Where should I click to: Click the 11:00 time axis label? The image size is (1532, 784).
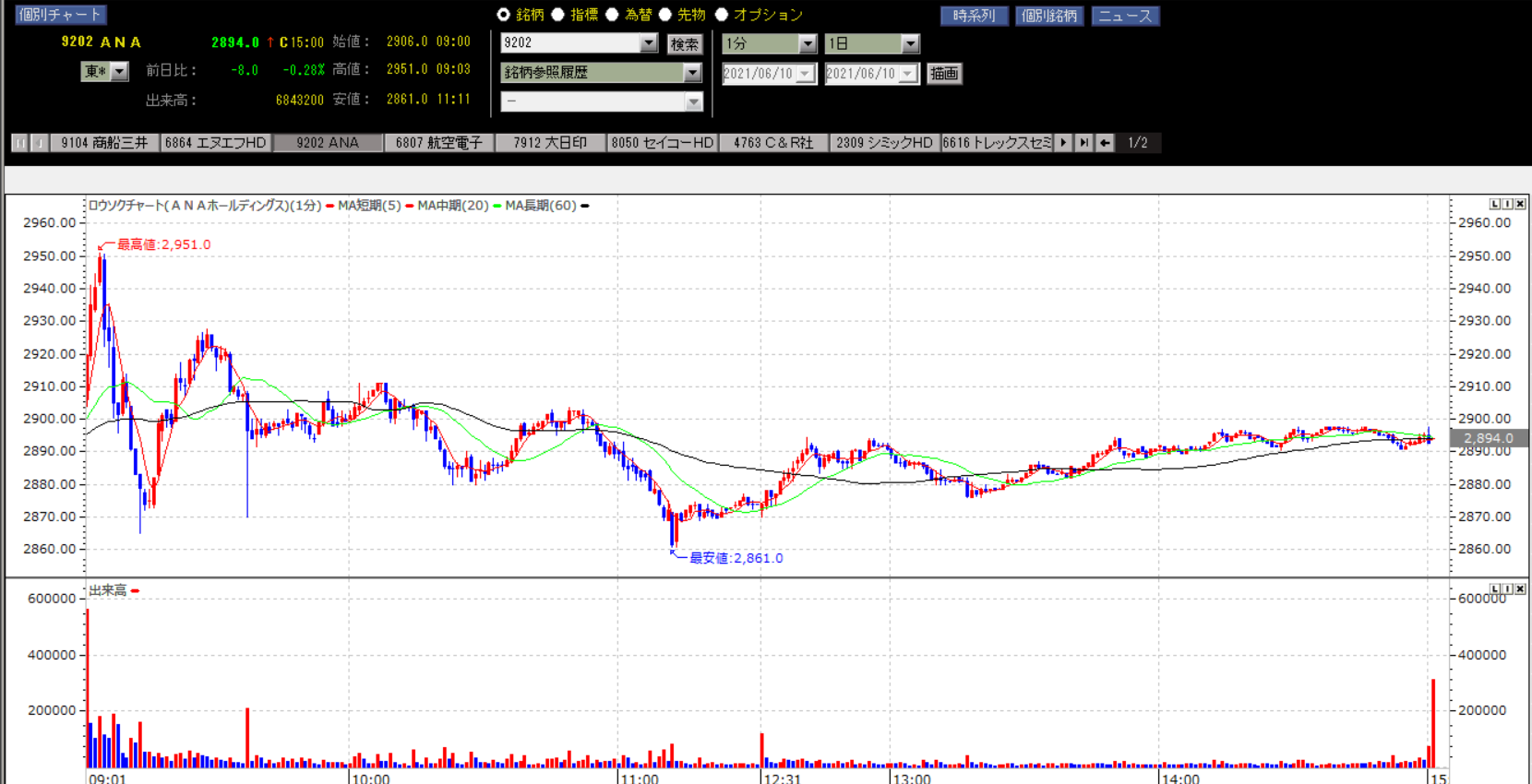tap(640, 779)
